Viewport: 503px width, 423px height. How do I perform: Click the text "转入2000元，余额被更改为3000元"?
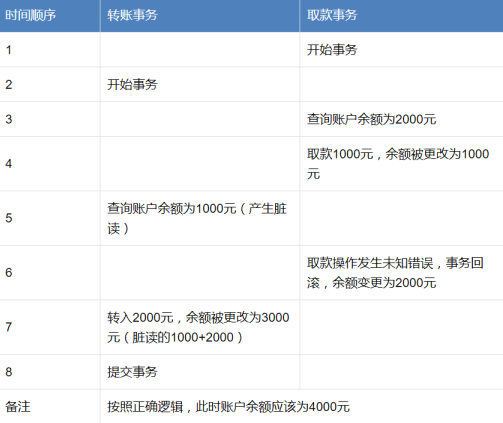click(x=198, y=327)
